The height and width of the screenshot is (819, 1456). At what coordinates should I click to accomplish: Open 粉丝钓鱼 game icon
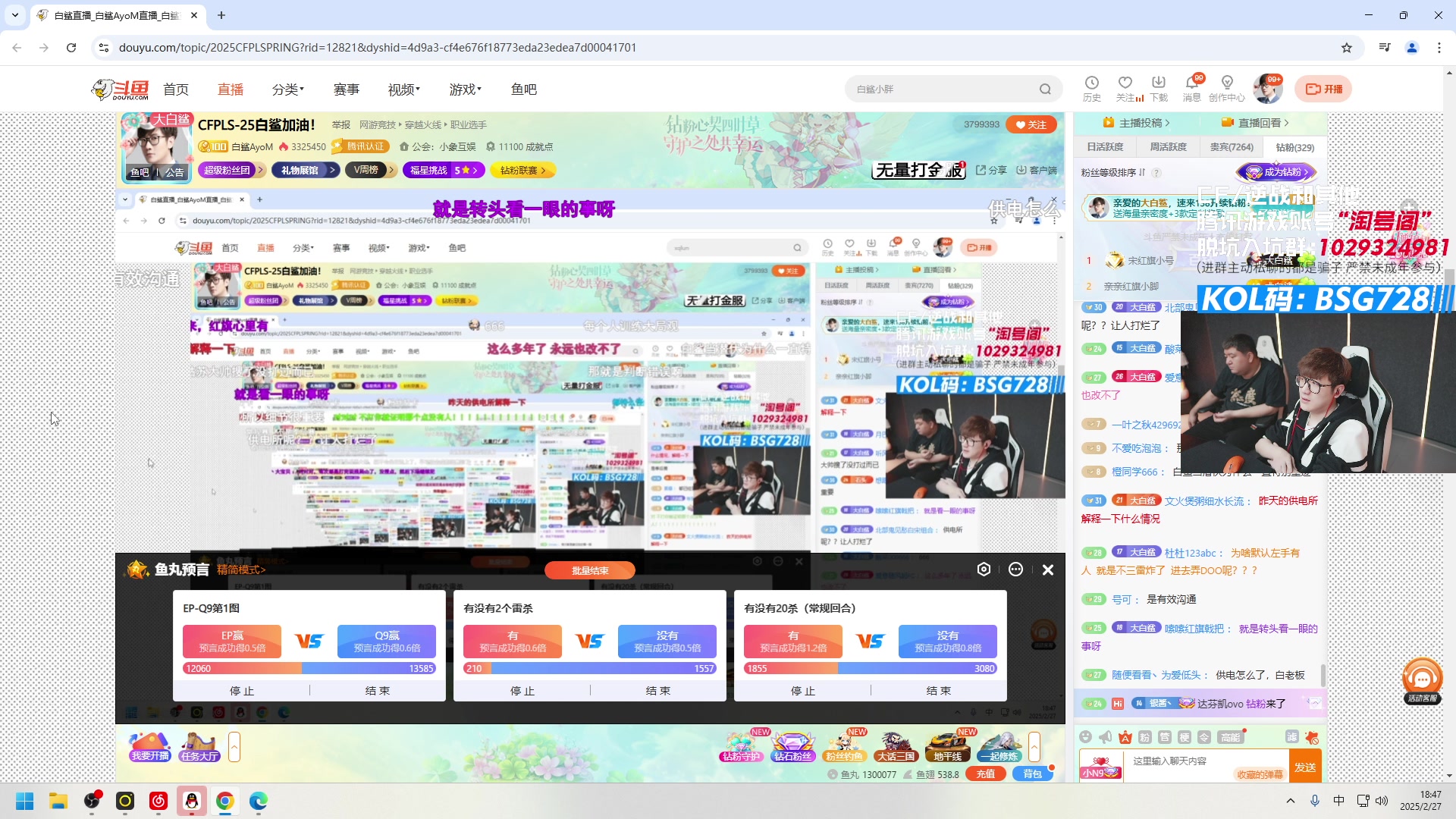click(x=845, y=747)
